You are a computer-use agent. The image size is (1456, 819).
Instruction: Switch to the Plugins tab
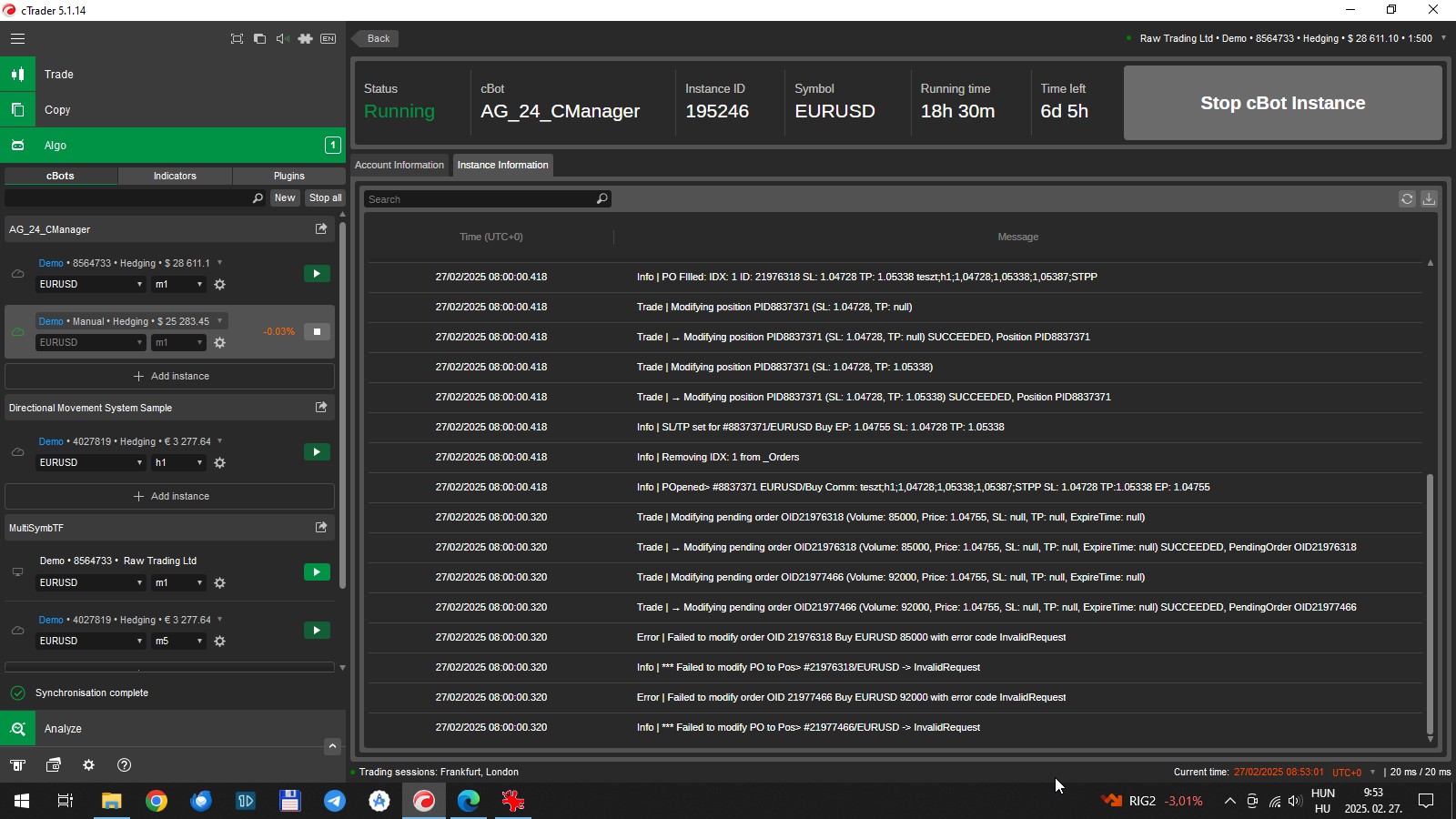pos(289,176)
